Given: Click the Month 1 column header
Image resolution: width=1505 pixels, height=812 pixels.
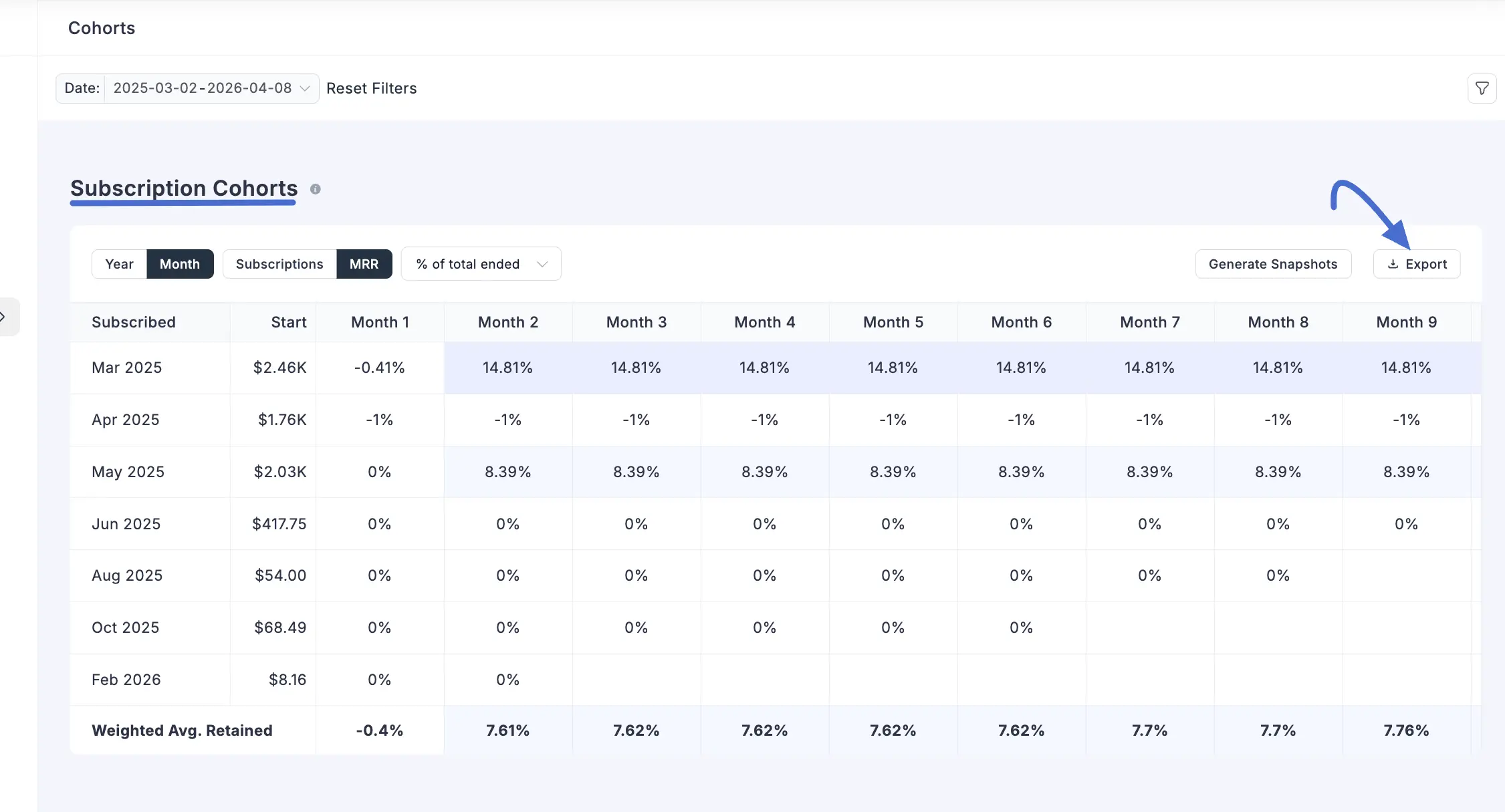Looking at the screenshot, I should coord(380,322).
